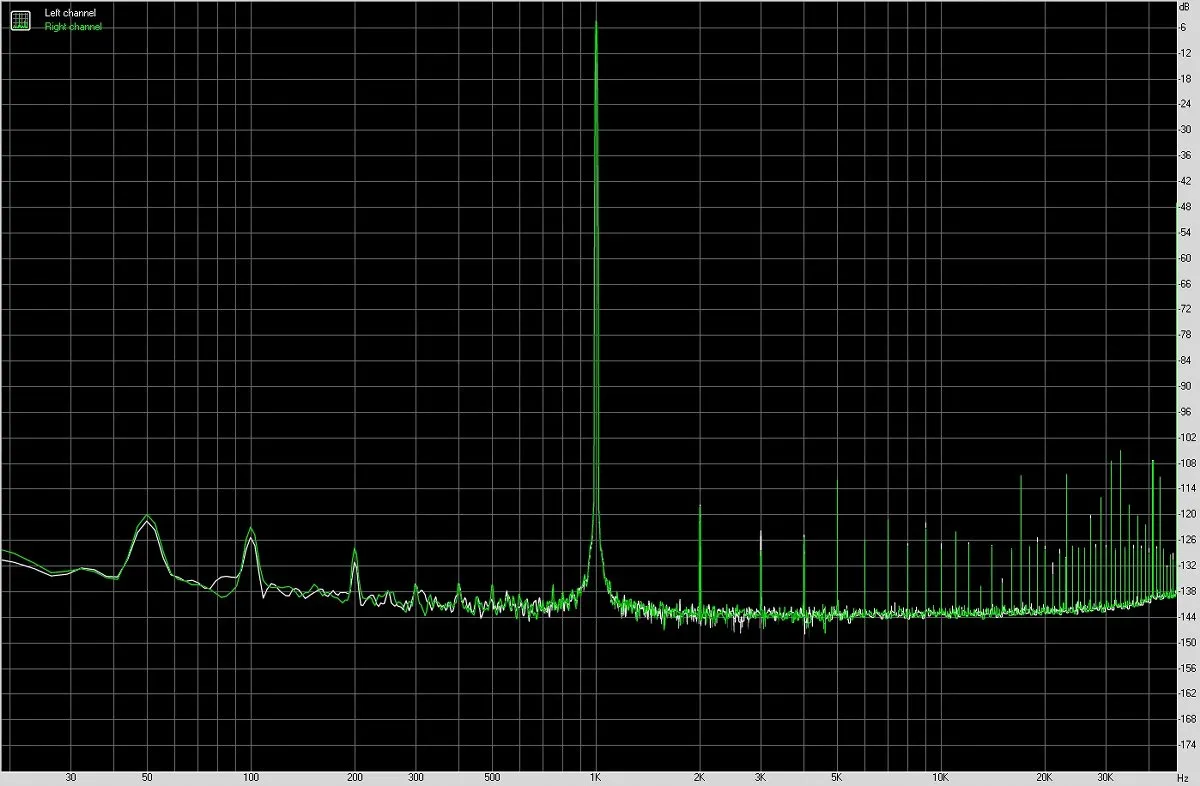
Task: Click the "dB" unit label above the vertical axis
Action: pyautogui.click(x=1185, y=7)
